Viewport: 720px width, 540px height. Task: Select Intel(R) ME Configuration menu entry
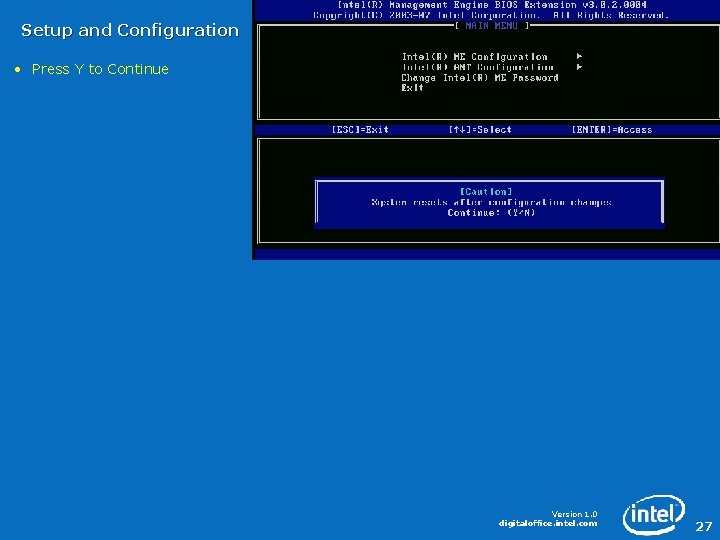474,57
